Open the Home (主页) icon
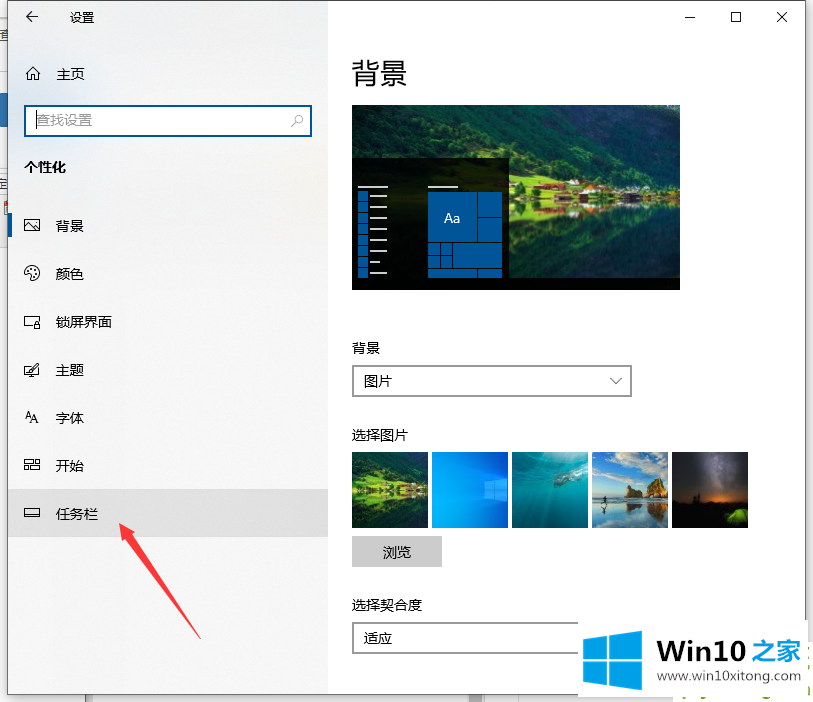The image size is (813, 702). (33, 74)
